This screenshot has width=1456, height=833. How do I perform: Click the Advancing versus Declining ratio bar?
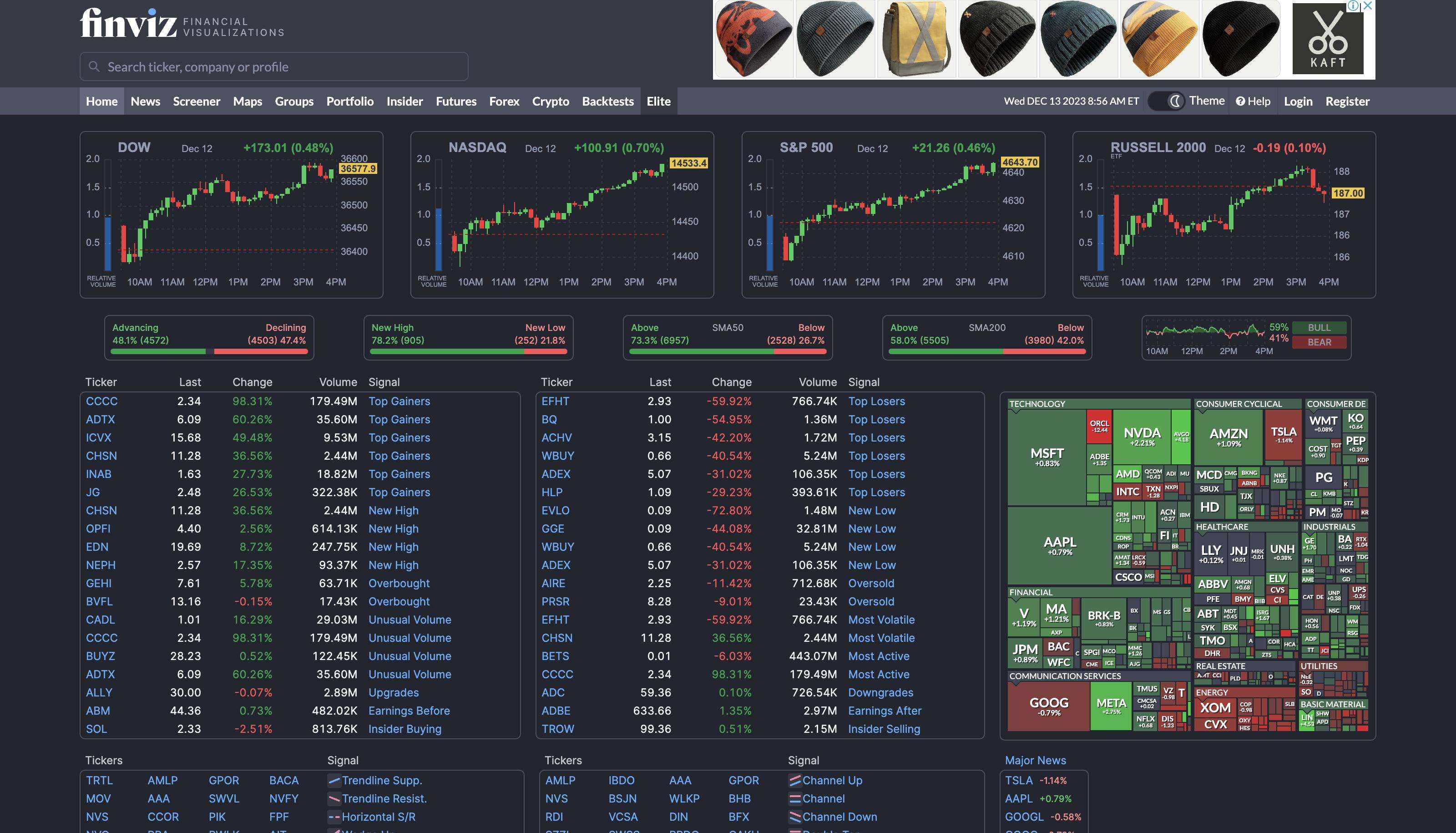pos(209,351)
